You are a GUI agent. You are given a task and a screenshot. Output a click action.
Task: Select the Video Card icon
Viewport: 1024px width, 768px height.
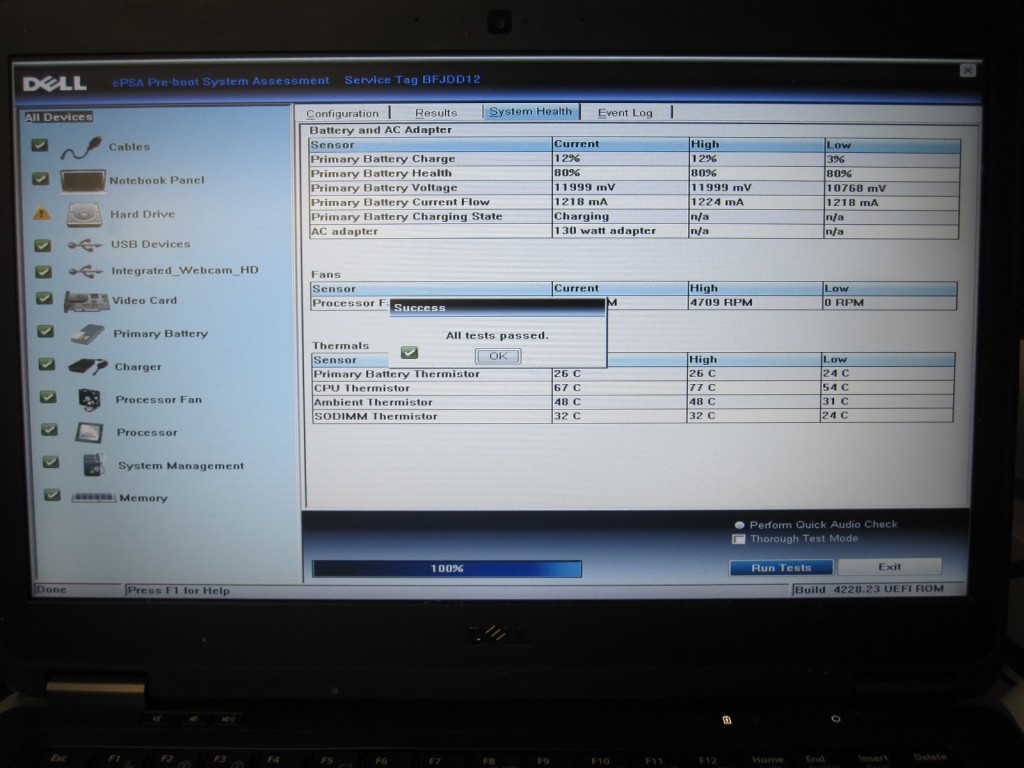85,301
